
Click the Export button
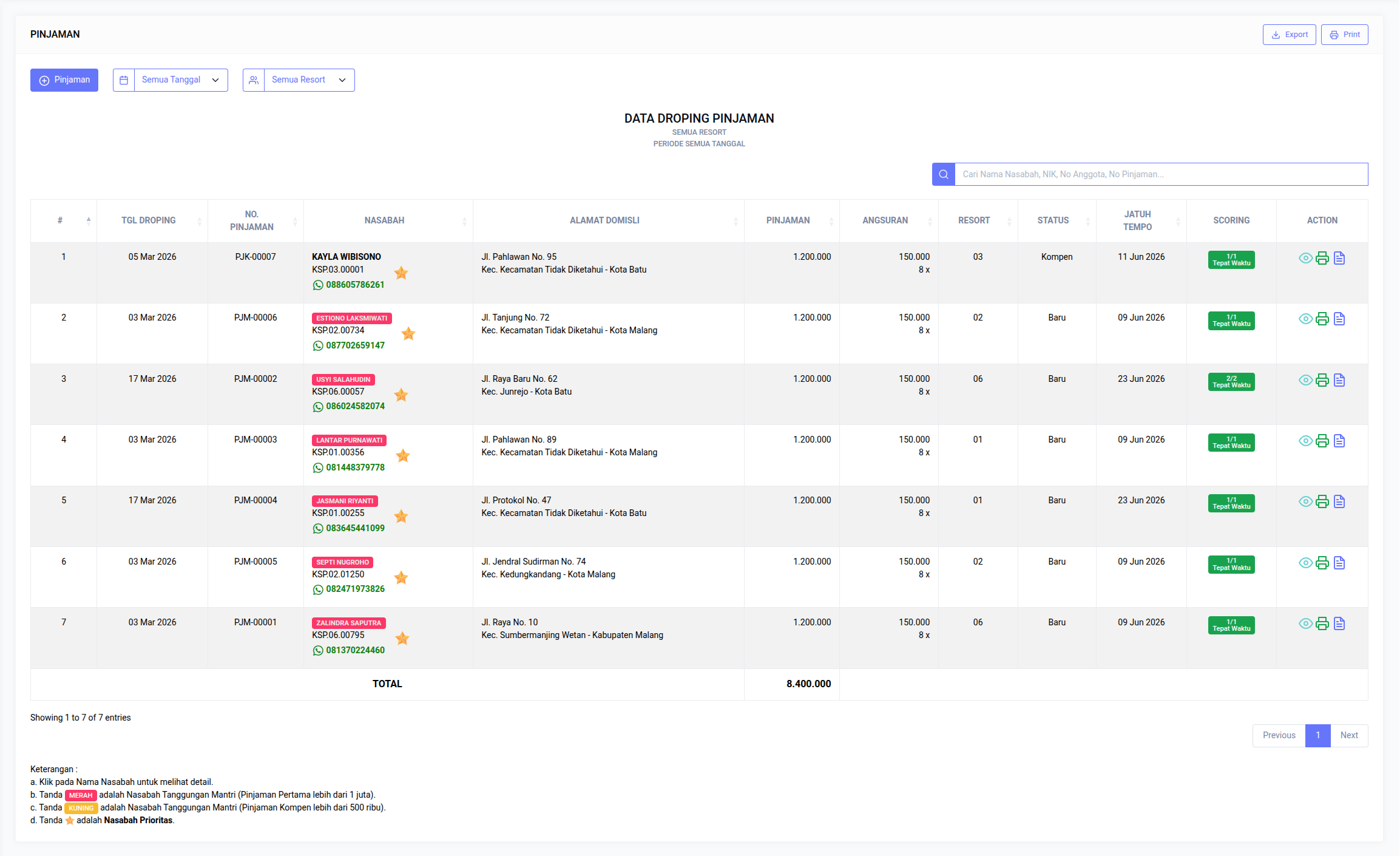pos(1289,35)
